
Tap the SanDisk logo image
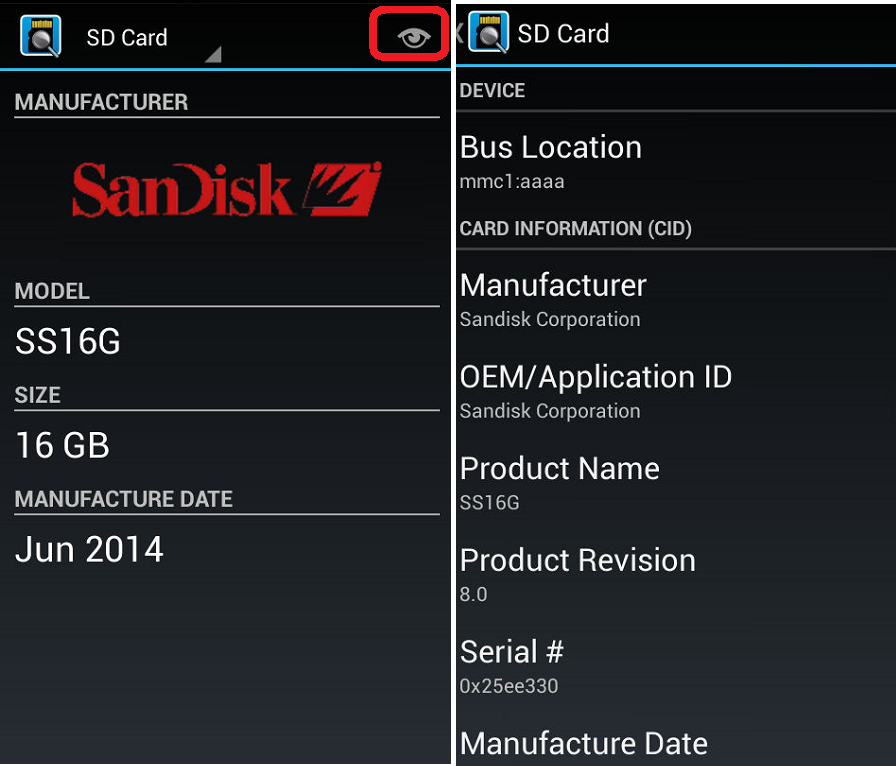pyautogui.click(x=226, y=188)
